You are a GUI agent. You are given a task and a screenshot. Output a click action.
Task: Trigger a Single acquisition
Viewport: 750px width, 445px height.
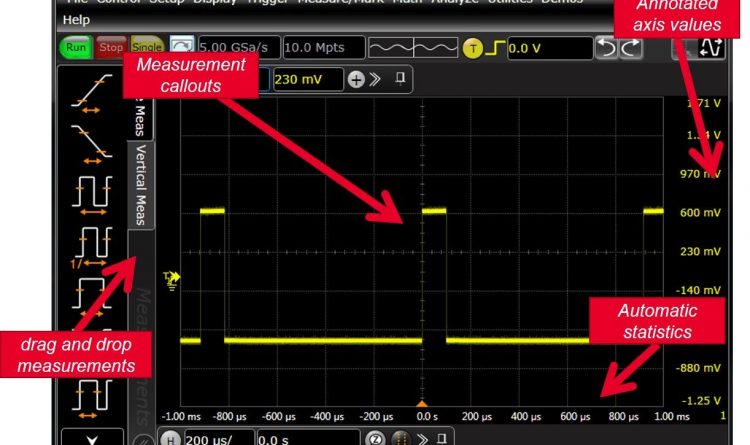147,47
